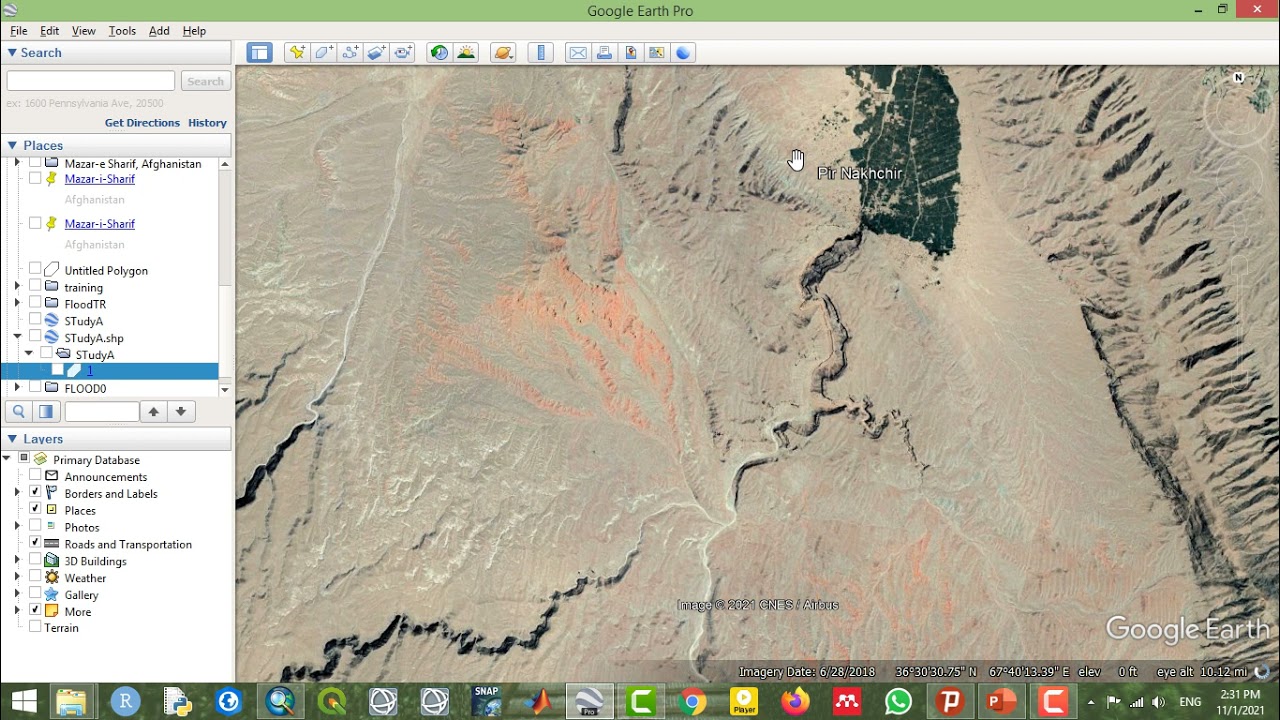Screen dimensions: 1280x720
Task: Open WhatsApp from the taskbar
Action: (x=899, y=702)
